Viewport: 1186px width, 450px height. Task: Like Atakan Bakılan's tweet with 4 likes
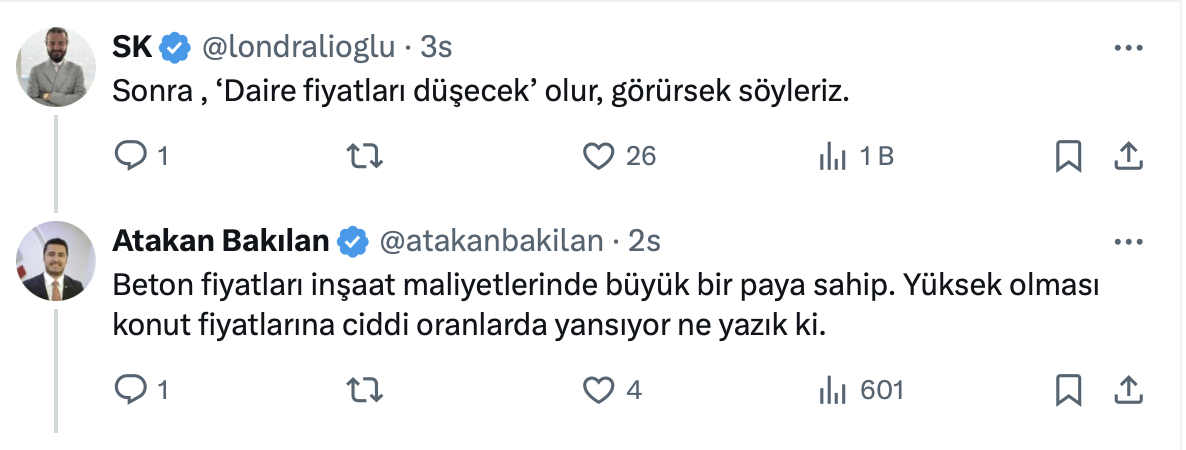coord(598,390)
